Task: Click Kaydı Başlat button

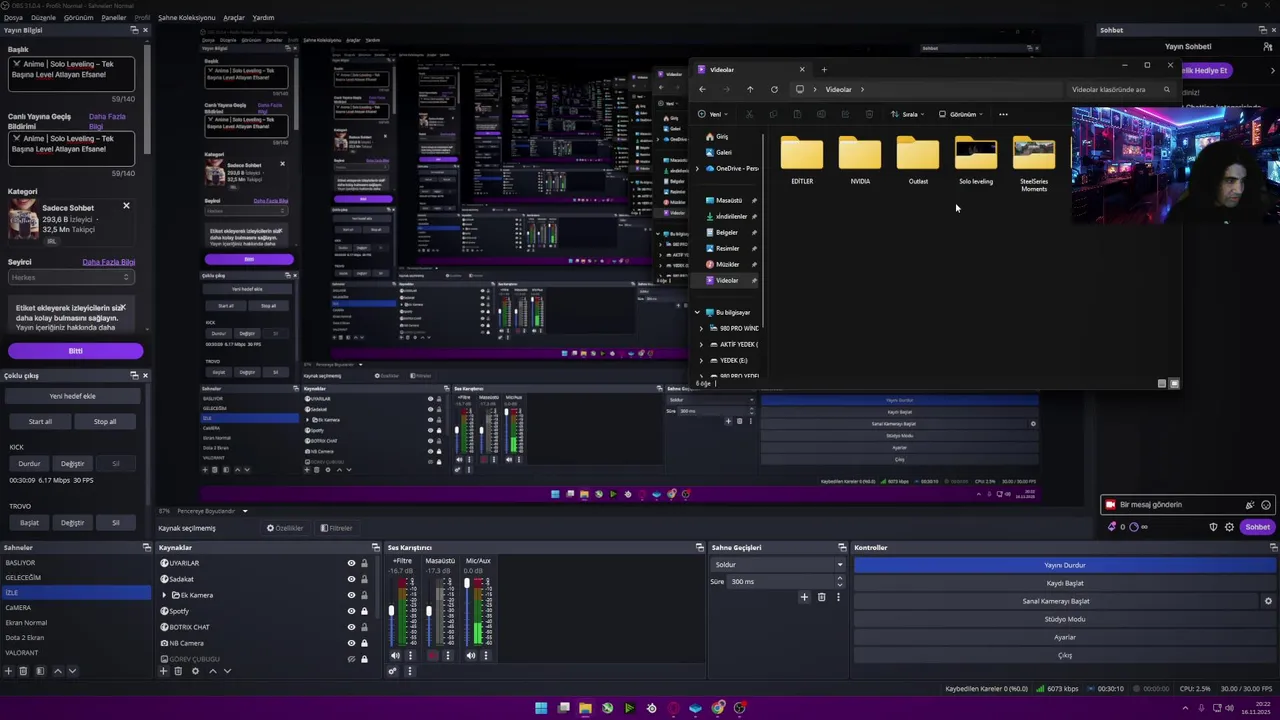Action: click(x=1065, y=583)
